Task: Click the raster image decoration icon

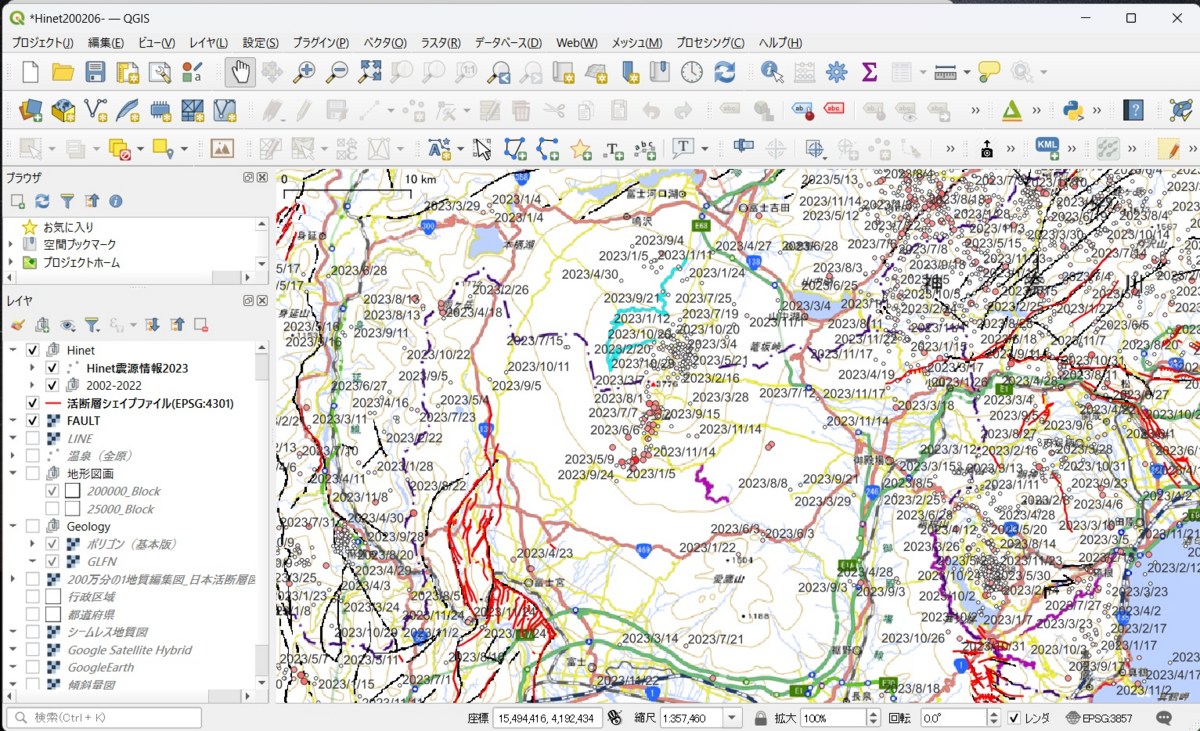Action: tap(222, 149)
